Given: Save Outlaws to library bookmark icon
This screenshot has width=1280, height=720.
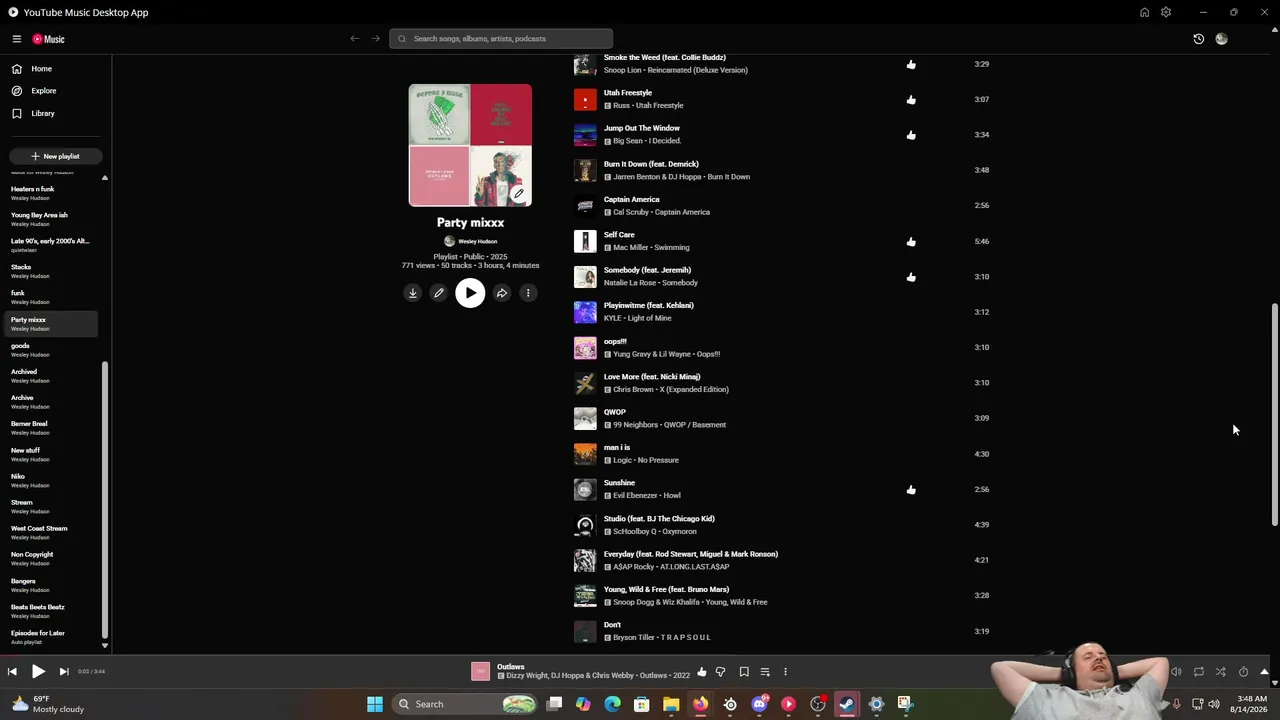Looking at the screenshot, I should (x=744, y=672).
